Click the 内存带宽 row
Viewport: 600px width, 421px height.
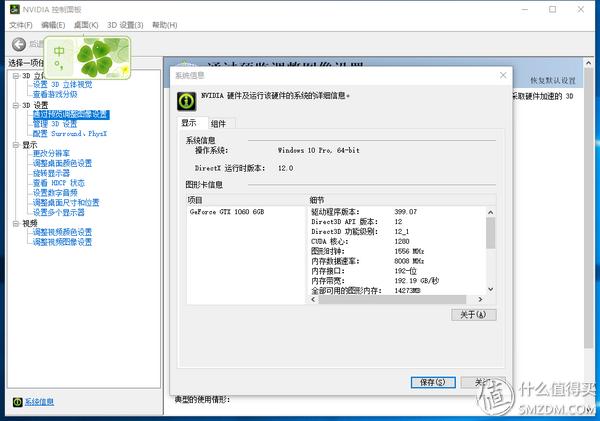click(x=396, y=281)
